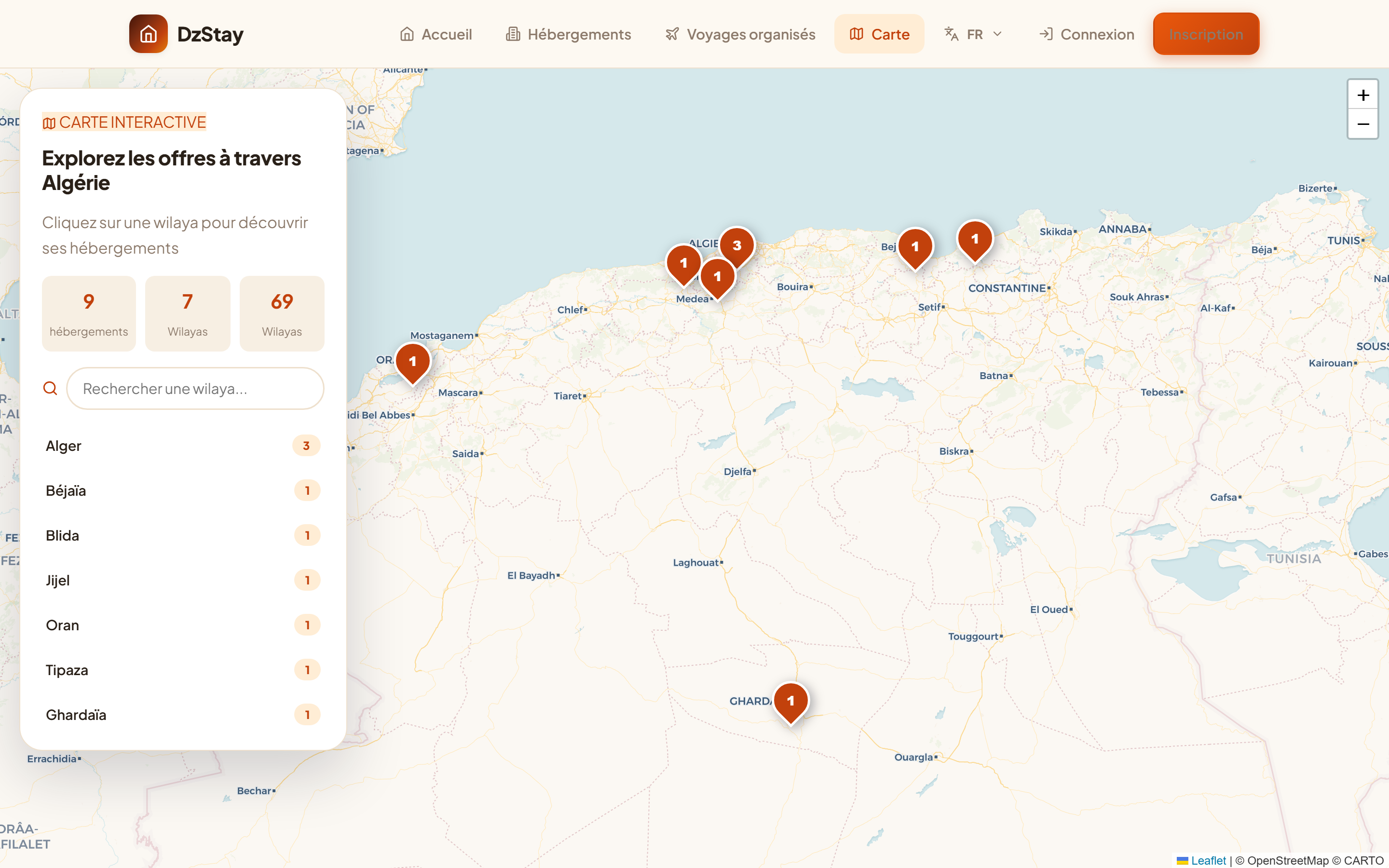
Task: Click the translate language icon
Action: pyautogui.click(x=951, y=34)
